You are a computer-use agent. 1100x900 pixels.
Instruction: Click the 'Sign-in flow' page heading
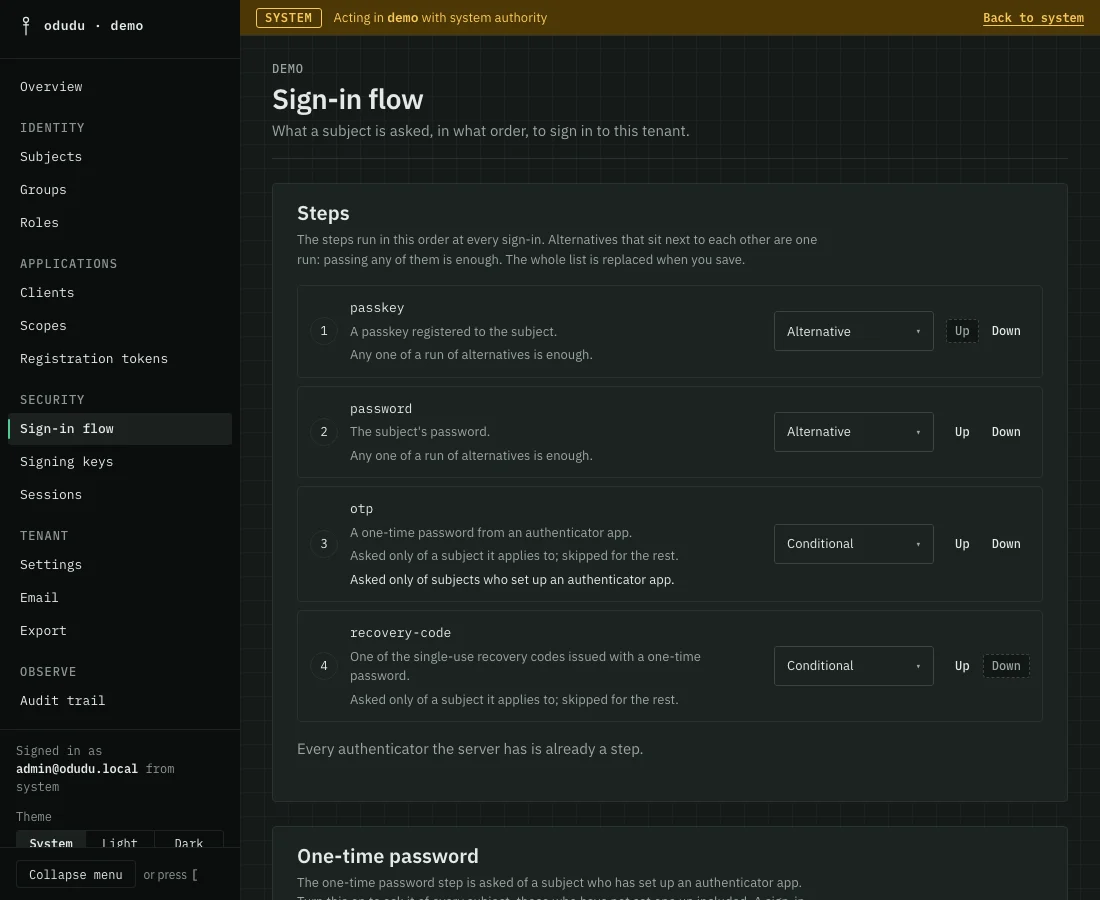coord(347,100)
